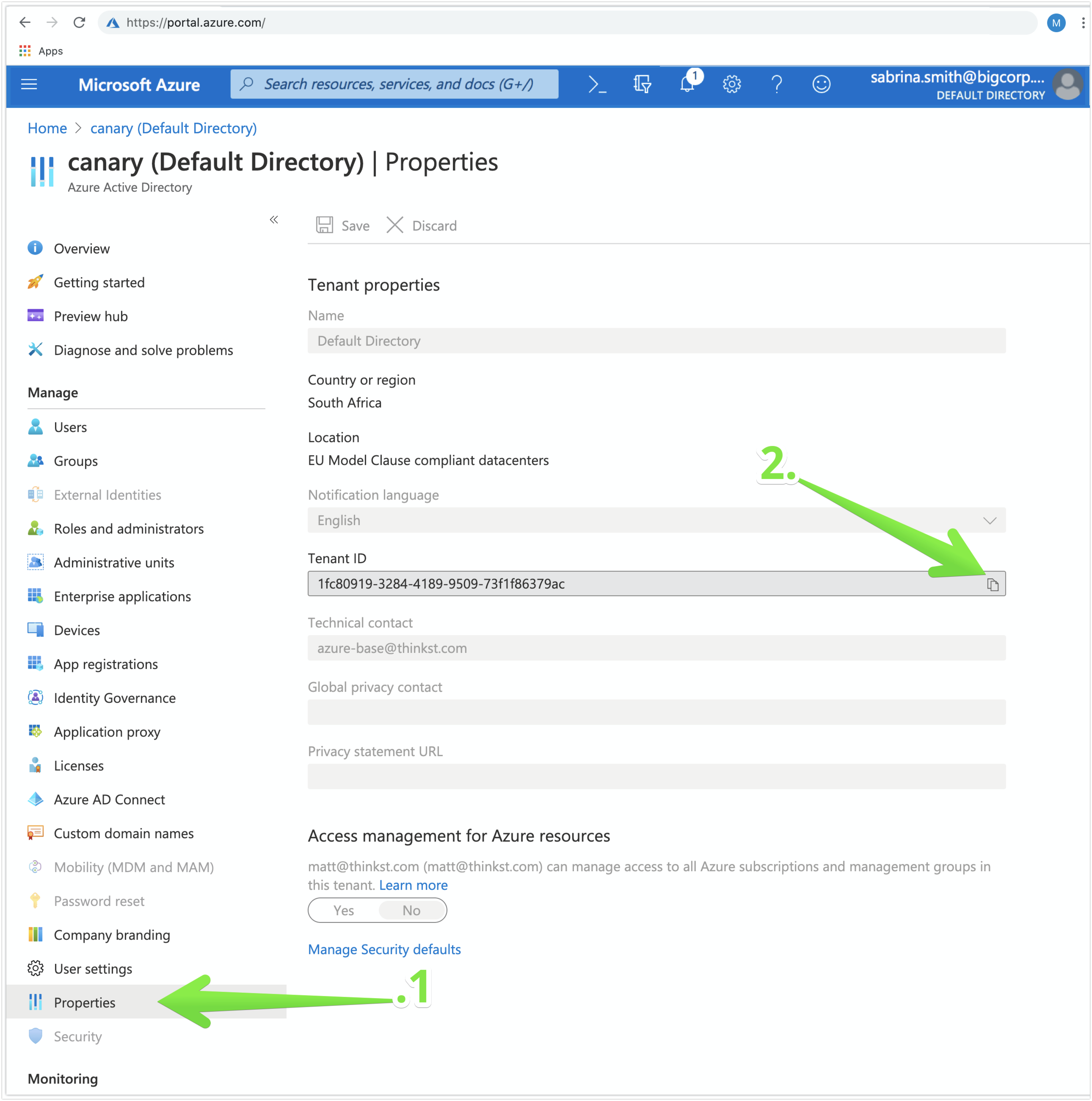Open Users under Manage
Image resolution: width=1092 pixels, height=1101 pixels.
click(x=70, y=427)
